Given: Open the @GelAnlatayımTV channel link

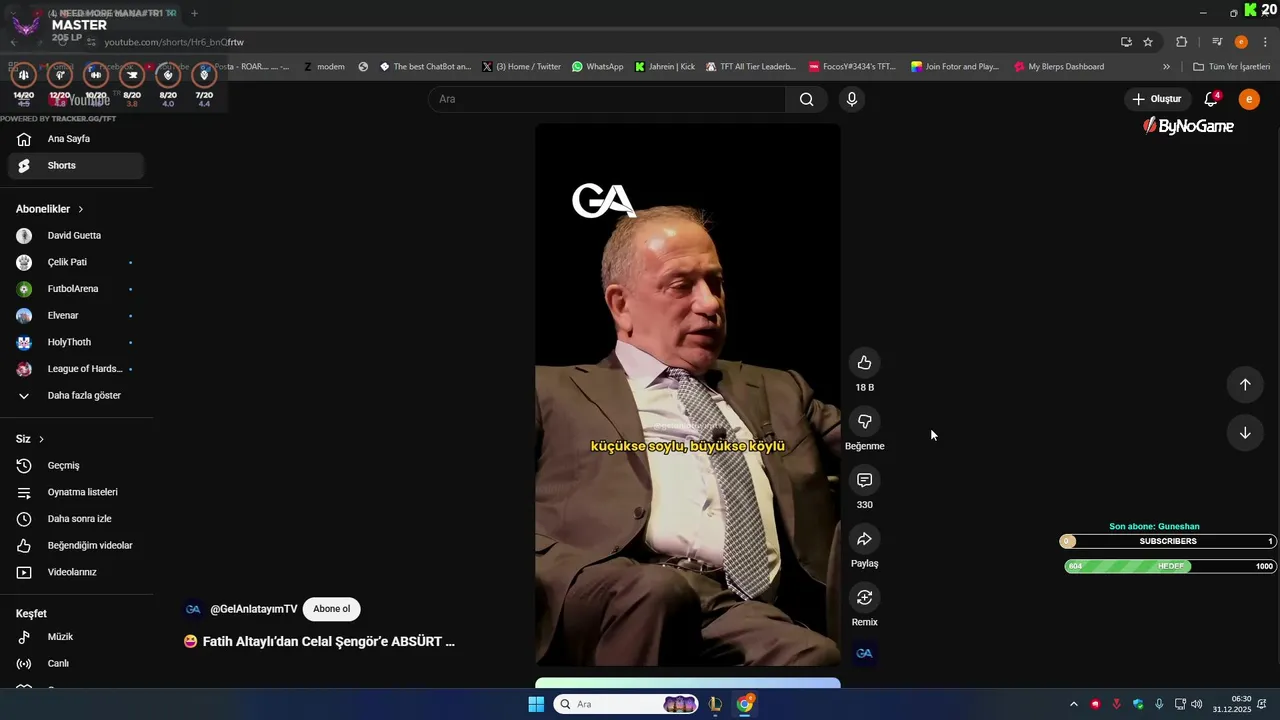Looking at the screenshot, I should (253, 609).
